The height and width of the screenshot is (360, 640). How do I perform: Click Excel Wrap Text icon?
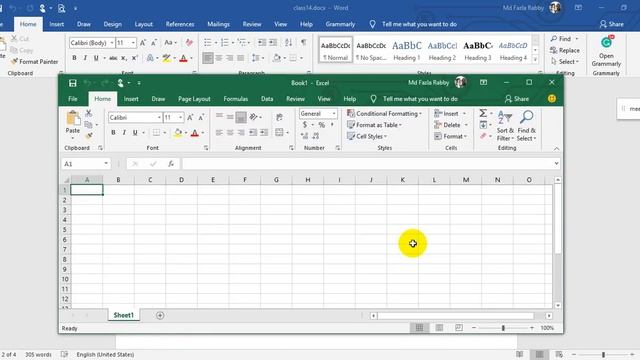(x=279, y=118)
